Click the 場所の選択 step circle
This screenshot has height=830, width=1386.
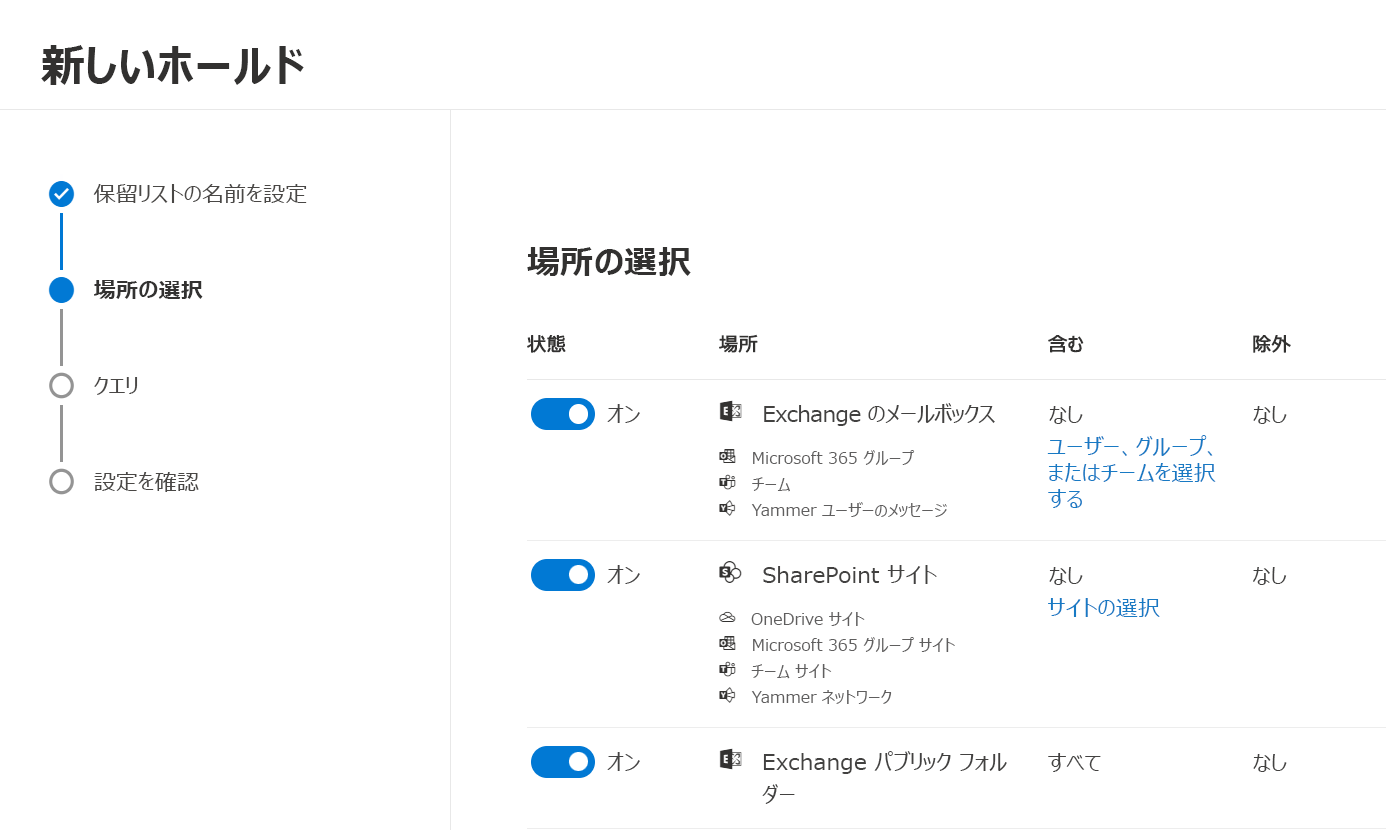62,290
